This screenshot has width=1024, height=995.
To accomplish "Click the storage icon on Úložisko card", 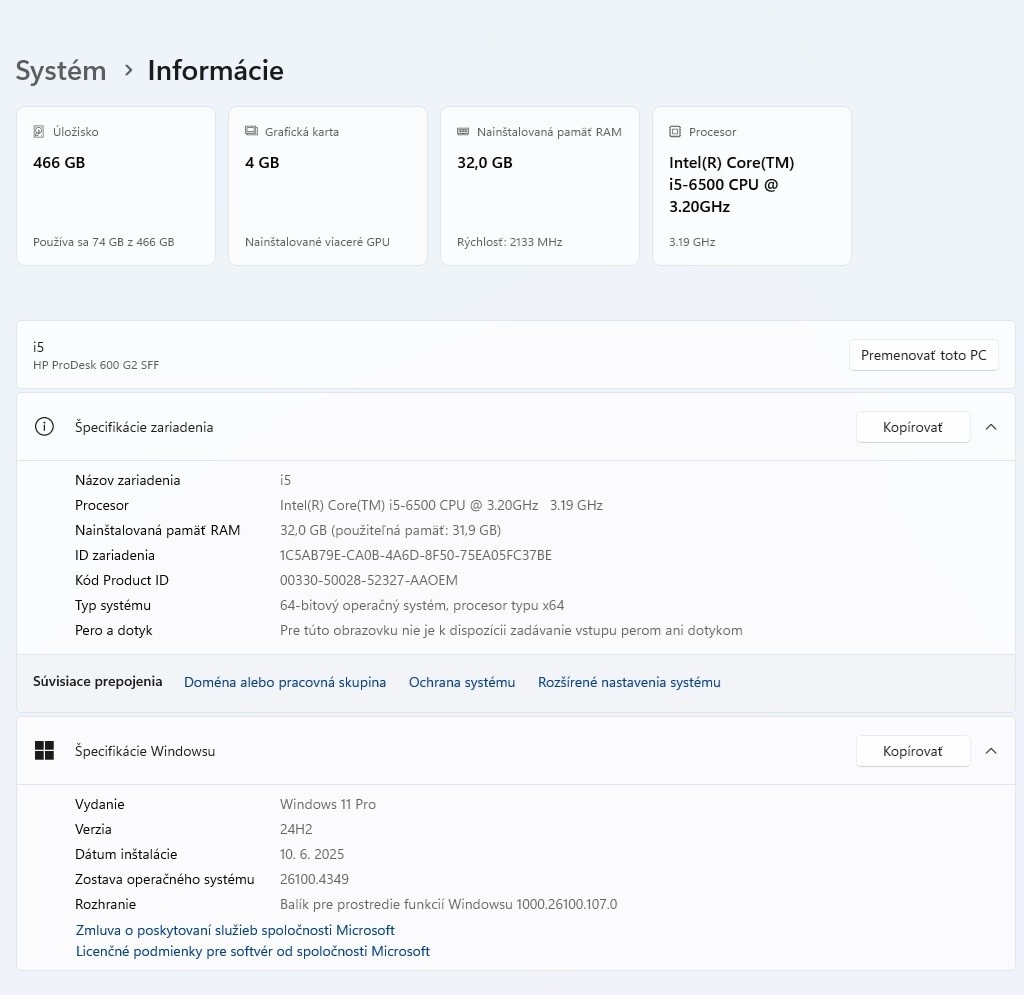I will [39, 132].
